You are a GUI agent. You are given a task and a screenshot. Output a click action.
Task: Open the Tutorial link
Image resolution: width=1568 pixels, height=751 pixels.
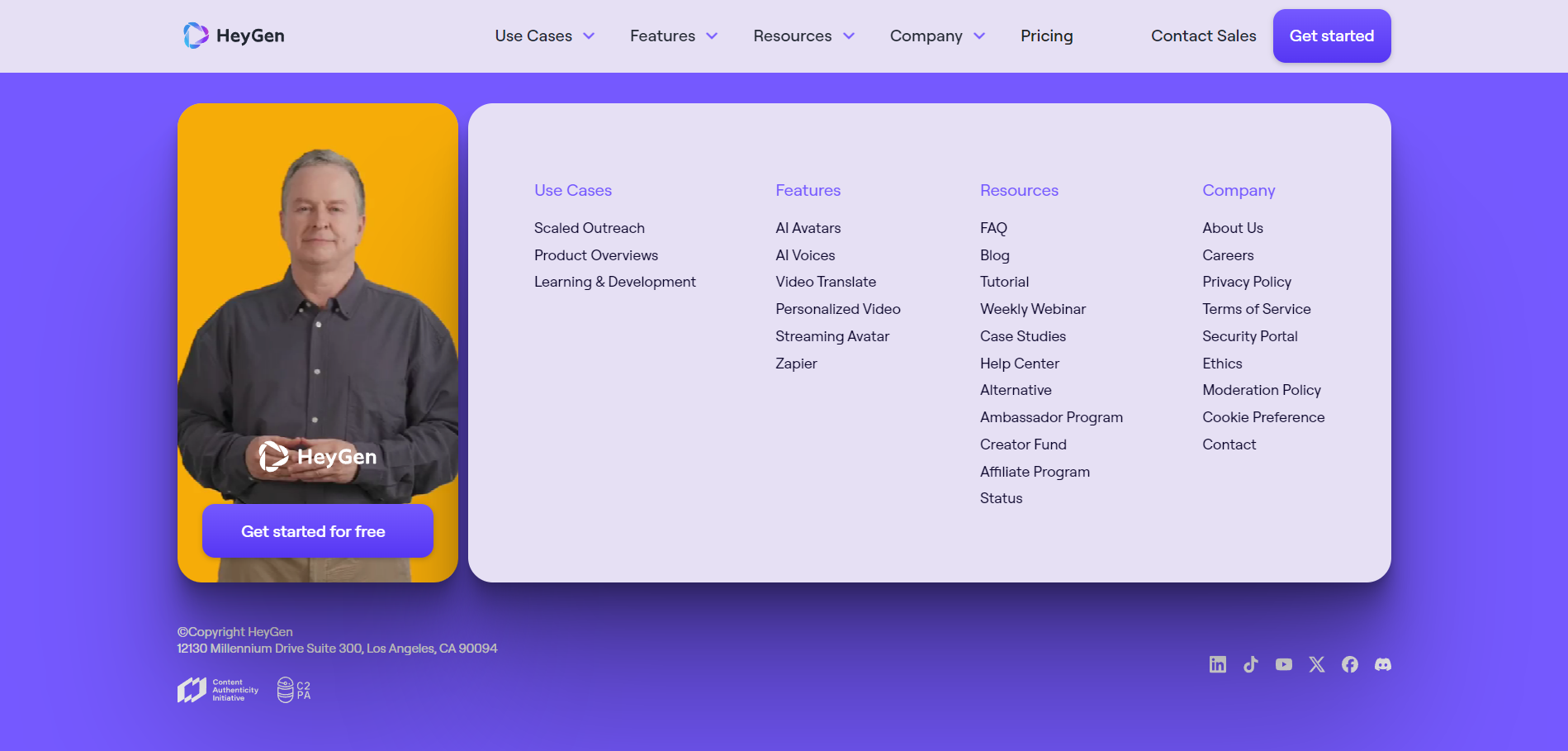pyautogui.click(x=1005, y=282)
